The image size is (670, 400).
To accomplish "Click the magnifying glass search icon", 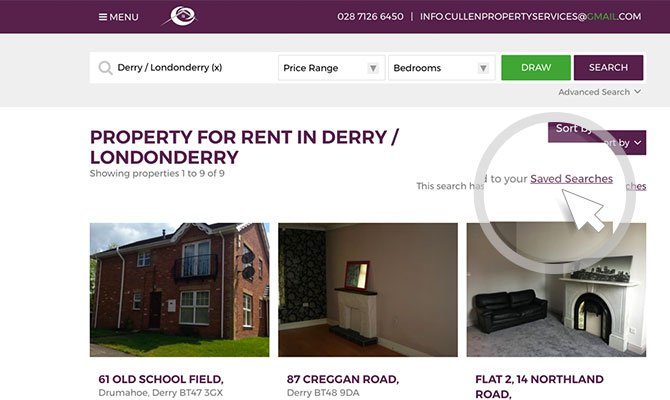I will (105, 68).
